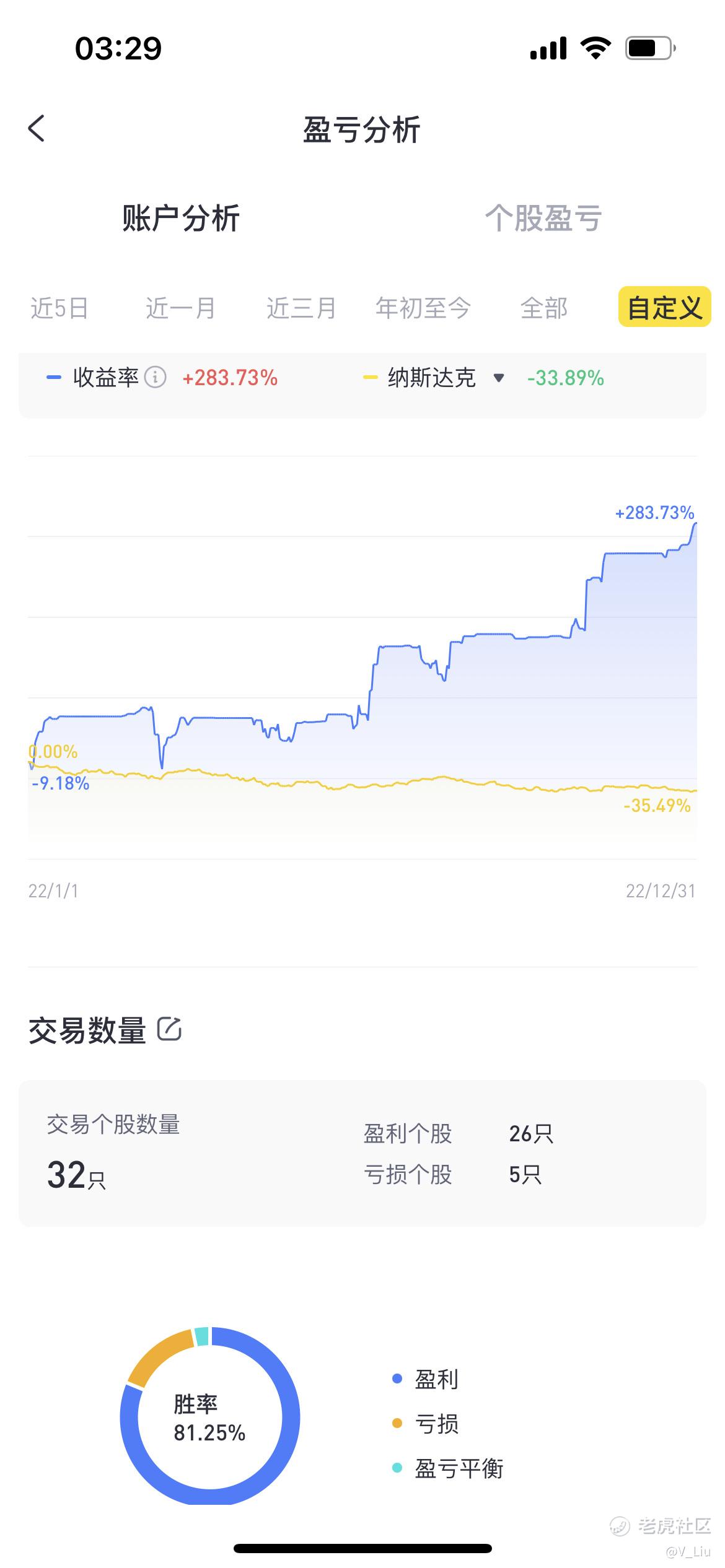Tap the 盈利 legend dot
The width and height of the screenshot is (725, 1568).
[x=397, y=1379]
